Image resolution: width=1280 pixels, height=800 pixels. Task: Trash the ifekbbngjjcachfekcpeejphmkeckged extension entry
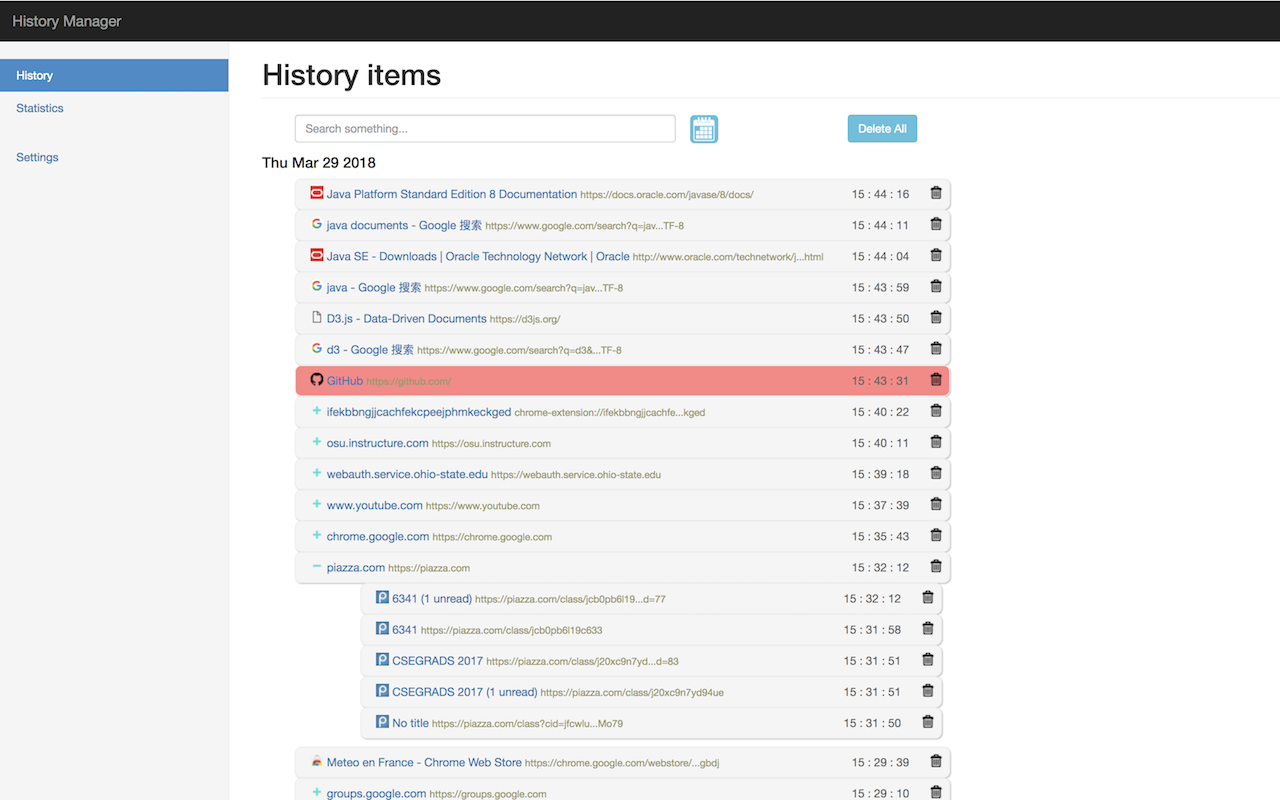click(x=936, y=411)
